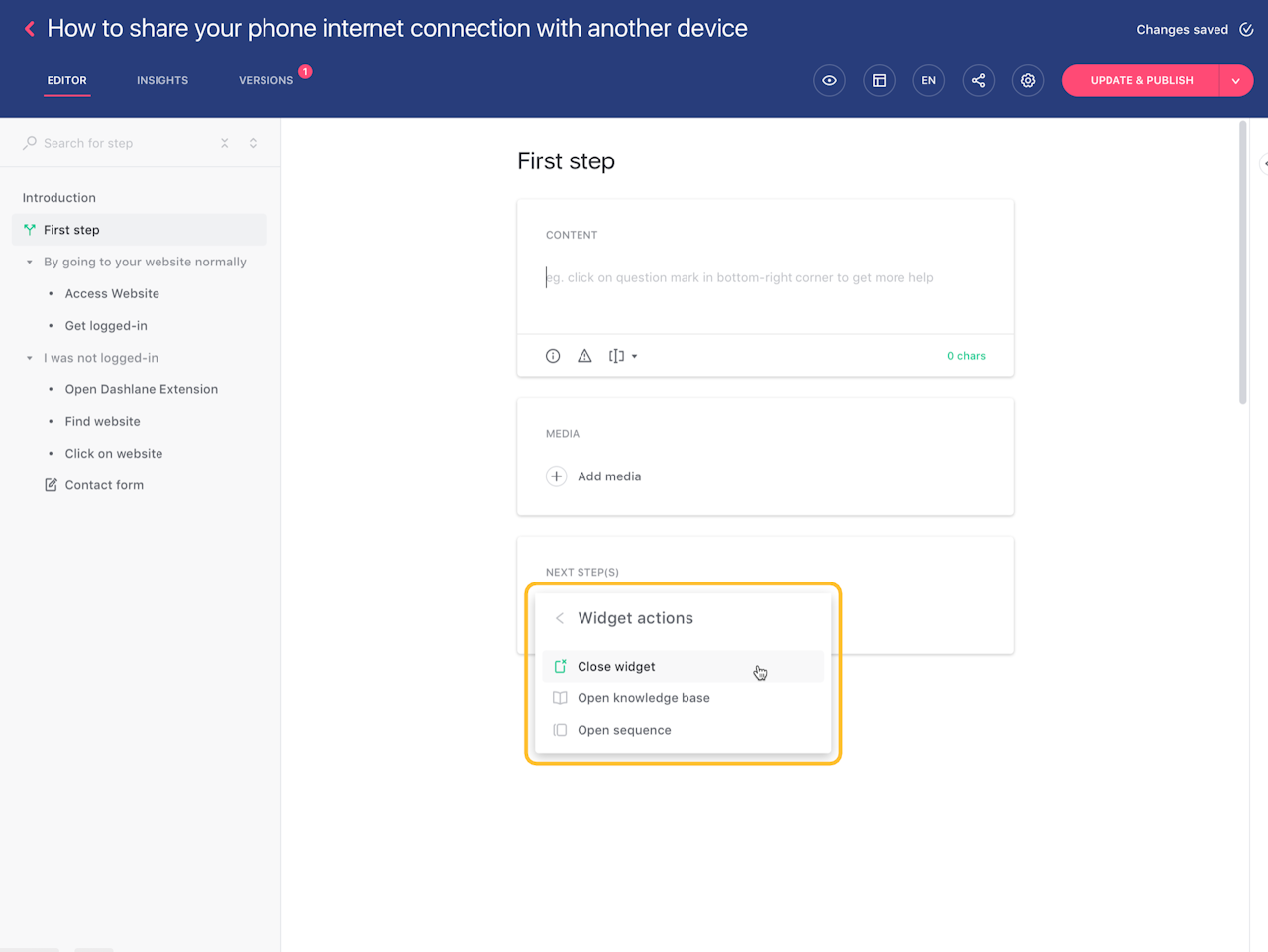The width and height of the screenshot is (1268, 952).
Task: Expand the Update & Publish dropdown arrow
Action: coord(1235,81)
